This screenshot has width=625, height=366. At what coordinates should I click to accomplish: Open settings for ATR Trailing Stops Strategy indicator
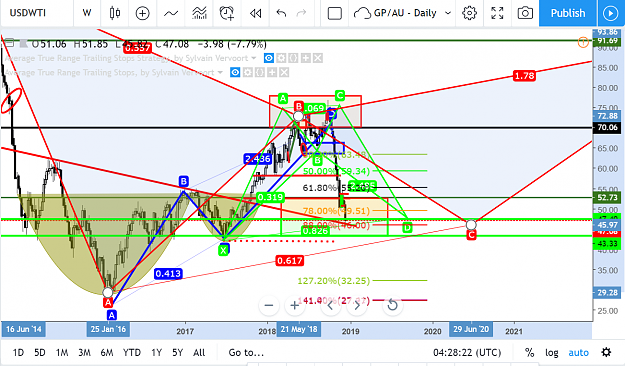click(x=281, y=58)
